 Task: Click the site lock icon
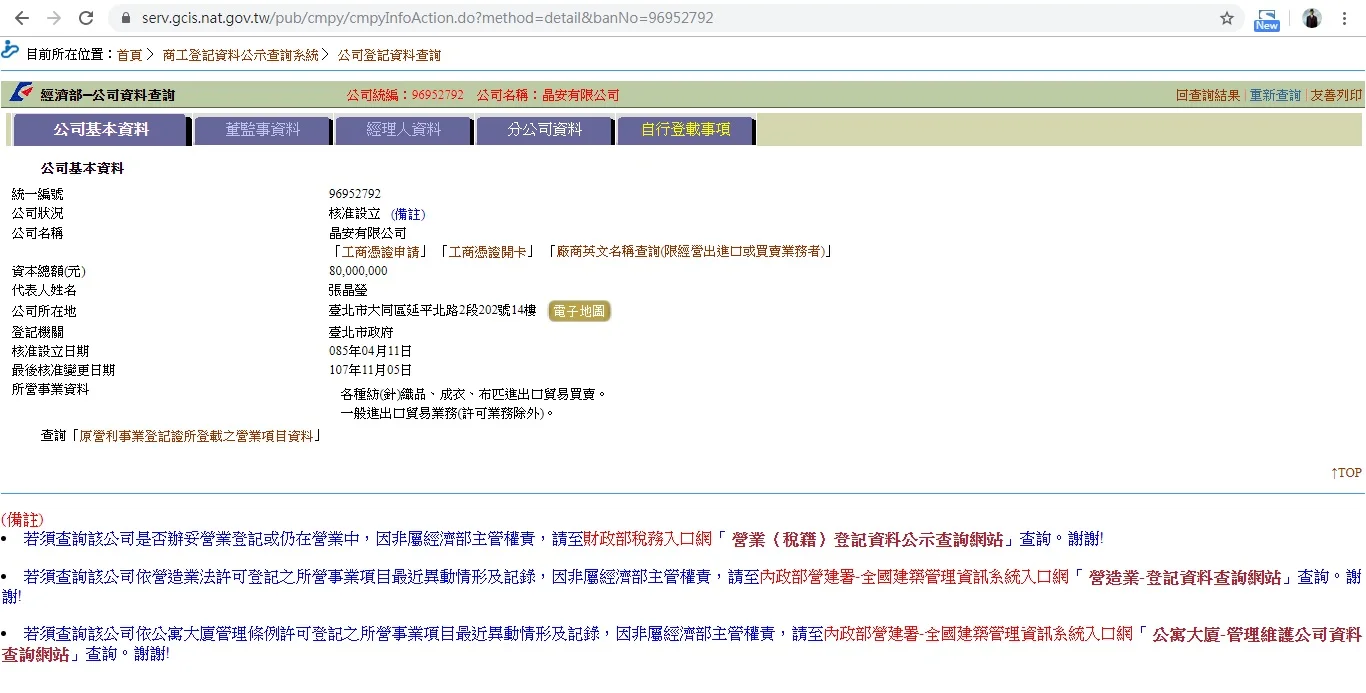point(125,18)
